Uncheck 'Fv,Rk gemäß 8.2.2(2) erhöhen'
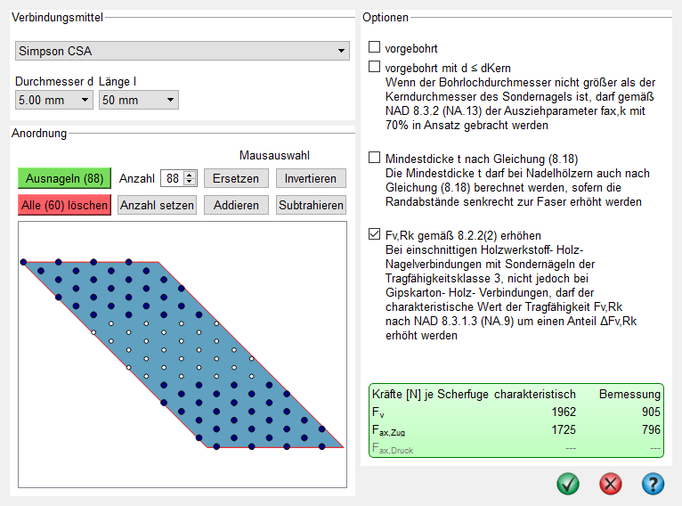This screenshot has width=682, height=506. (375, 235)
